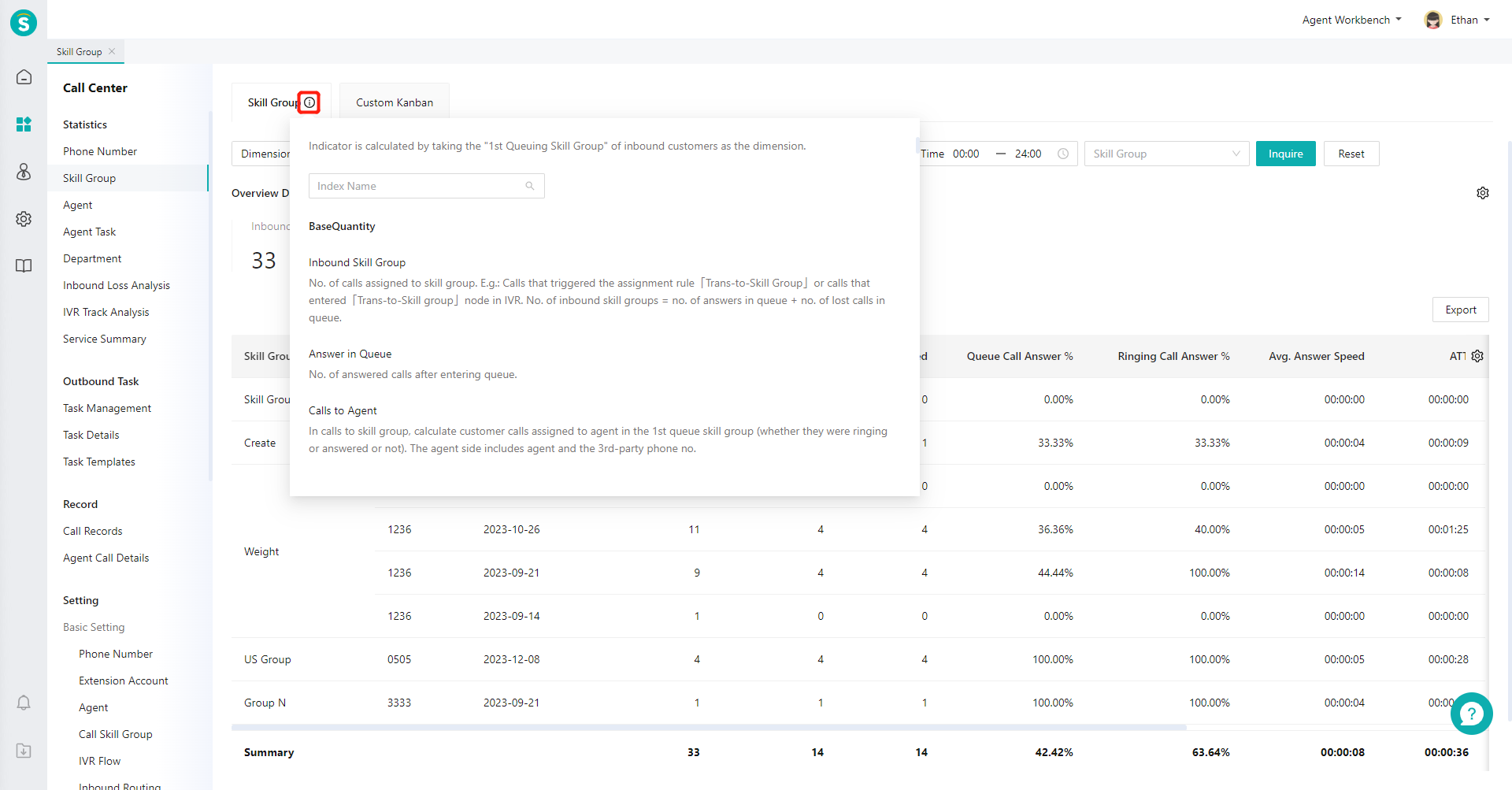Open Extension Account in sidebar

pos(124,681)
